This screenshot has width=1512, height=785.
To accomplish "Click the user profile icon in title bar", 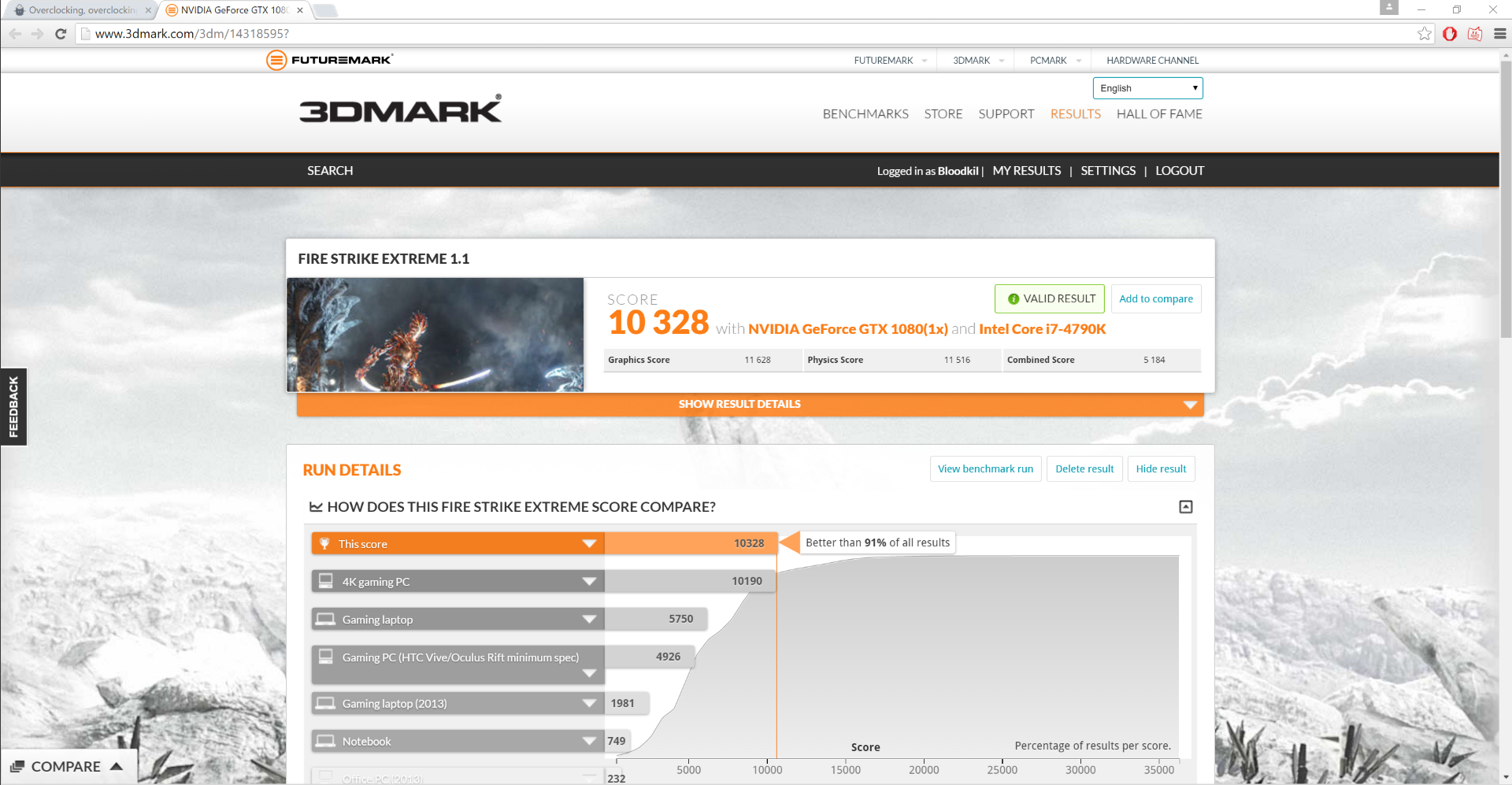I will pyautogui.click(x=1389, y=7).
